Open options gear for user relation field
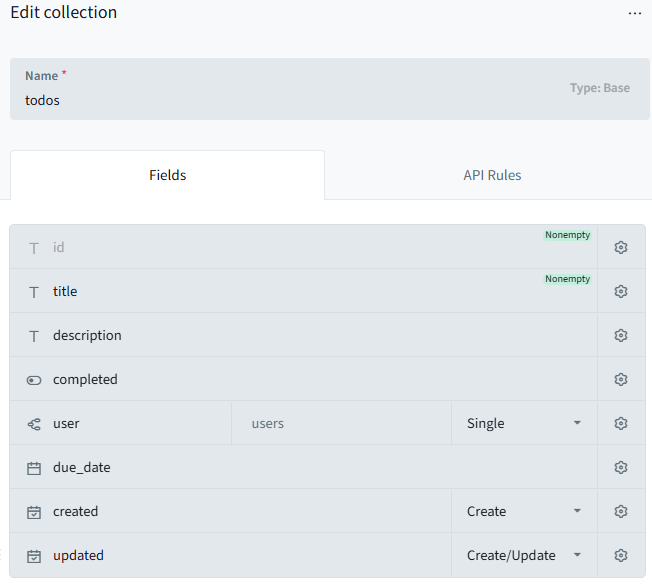The image size is (652, 585). [620, 423]
